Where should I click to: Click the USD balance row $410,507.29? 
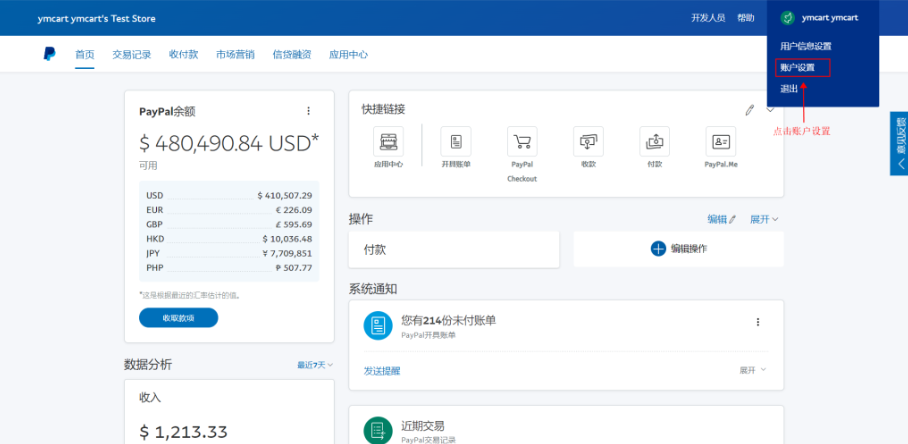click(x=229, y=196)
